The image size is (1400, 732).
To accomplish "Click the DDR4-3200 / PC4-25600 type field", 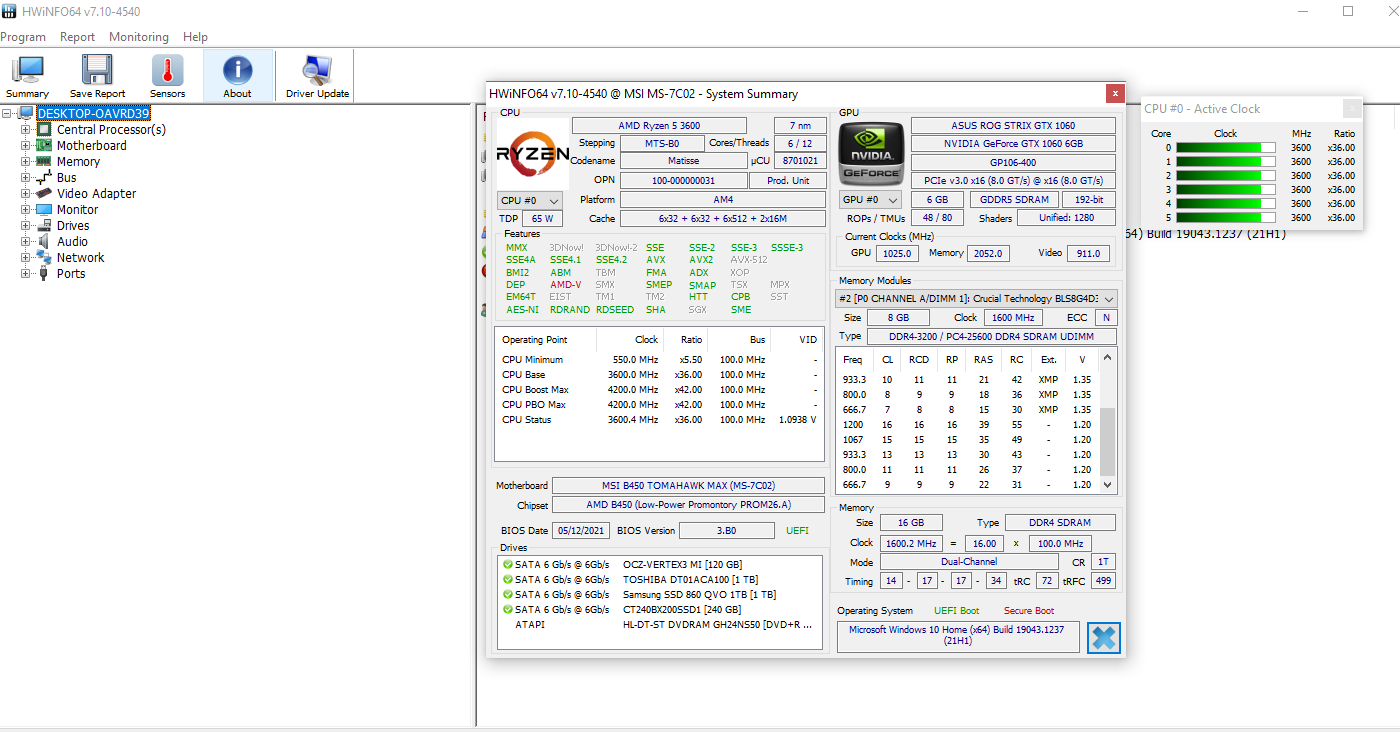I will (992, 337).
